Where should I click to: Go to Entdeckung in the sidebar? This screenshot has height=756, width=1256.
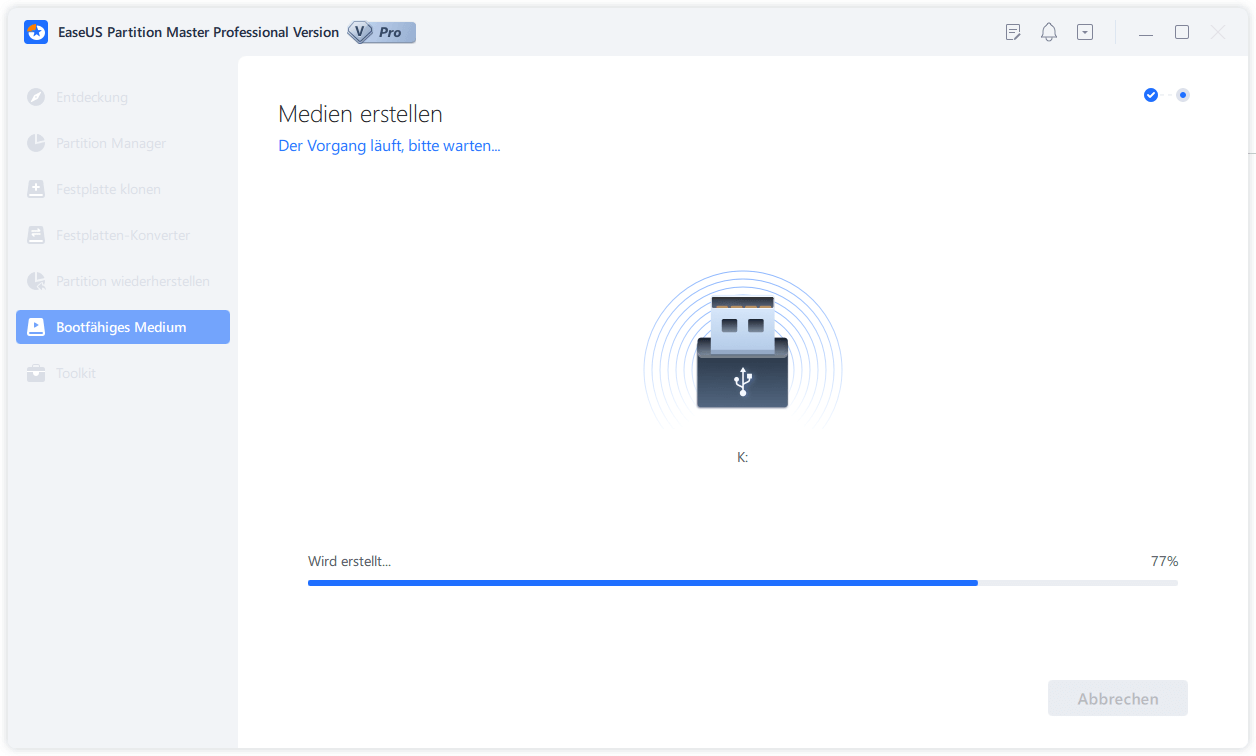[x=123, y=97]
